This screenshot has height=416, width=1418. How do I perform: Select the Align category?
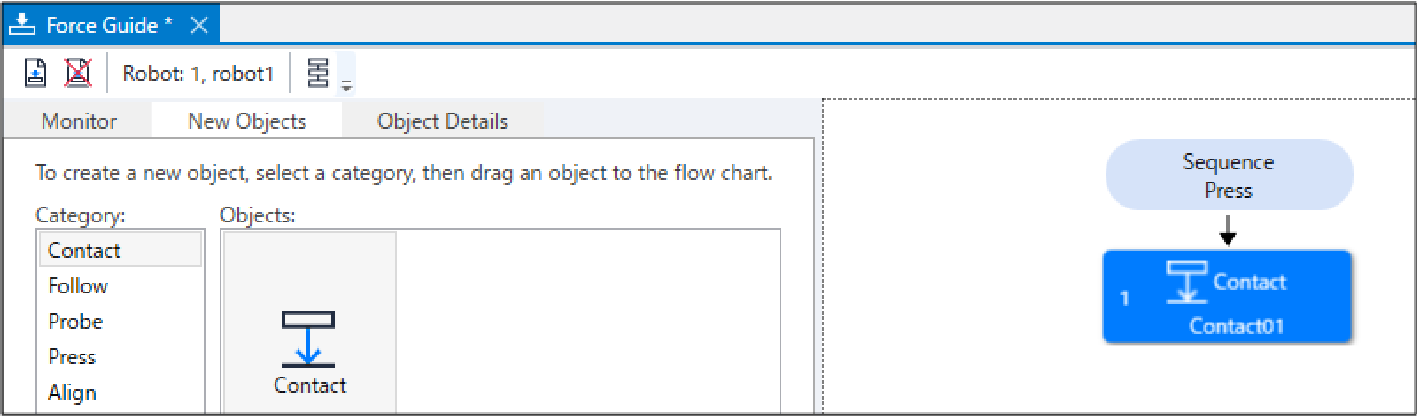(72, 392)
